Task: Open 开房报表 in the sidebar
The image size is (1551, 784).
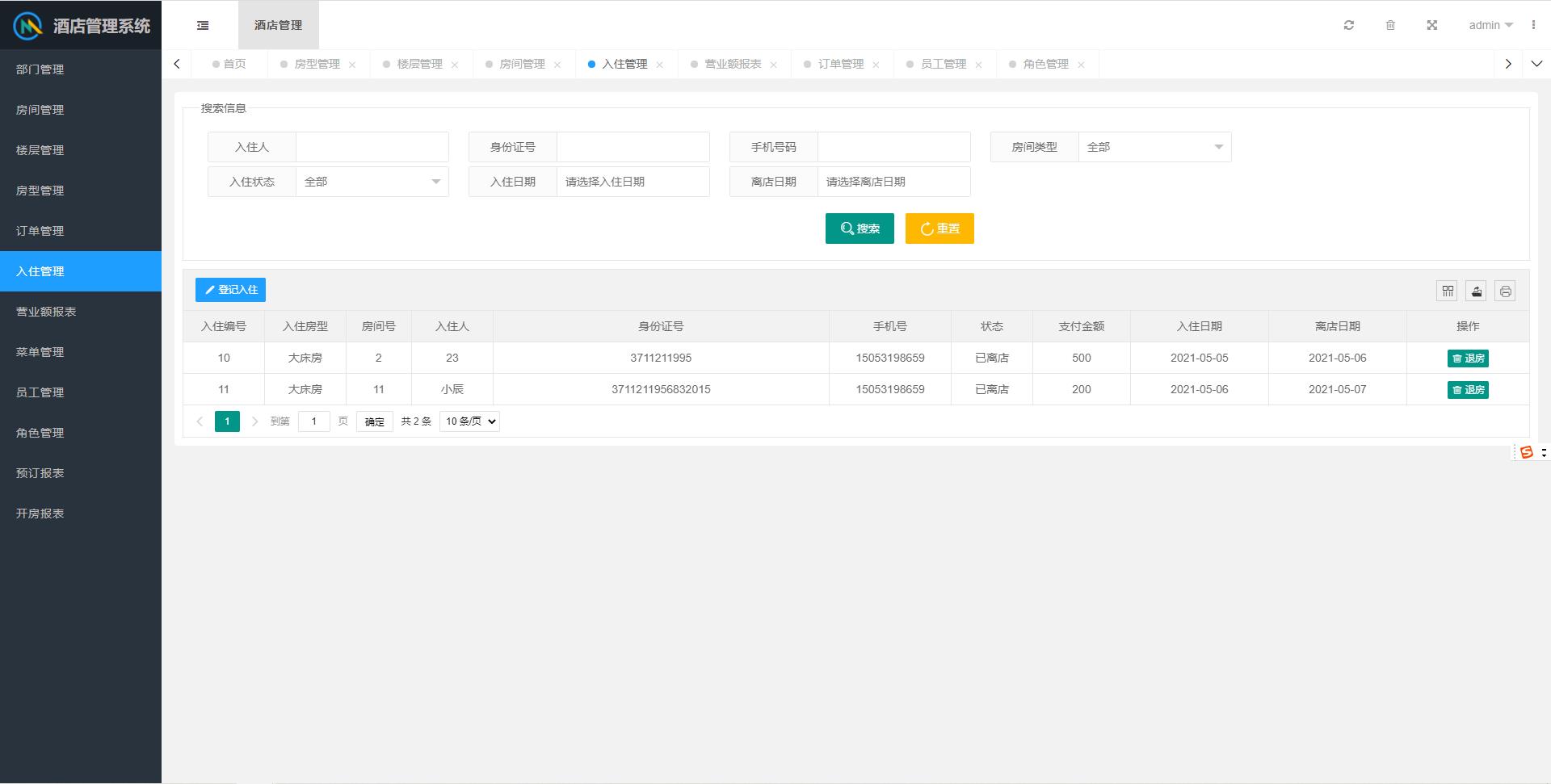Action: coord(81,514)
